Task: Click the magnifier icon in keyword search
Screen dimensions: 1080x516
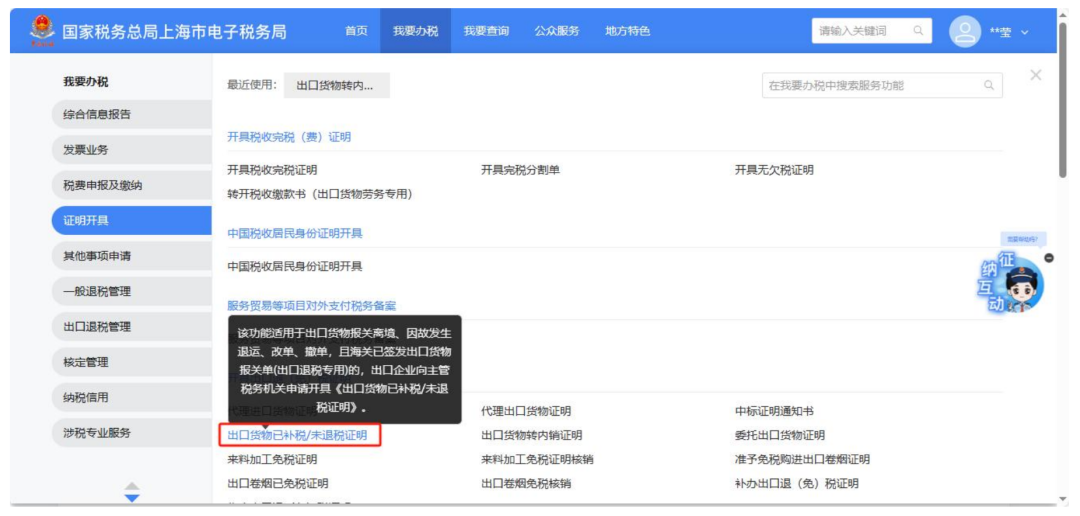Action: click(x=918, y=31)
